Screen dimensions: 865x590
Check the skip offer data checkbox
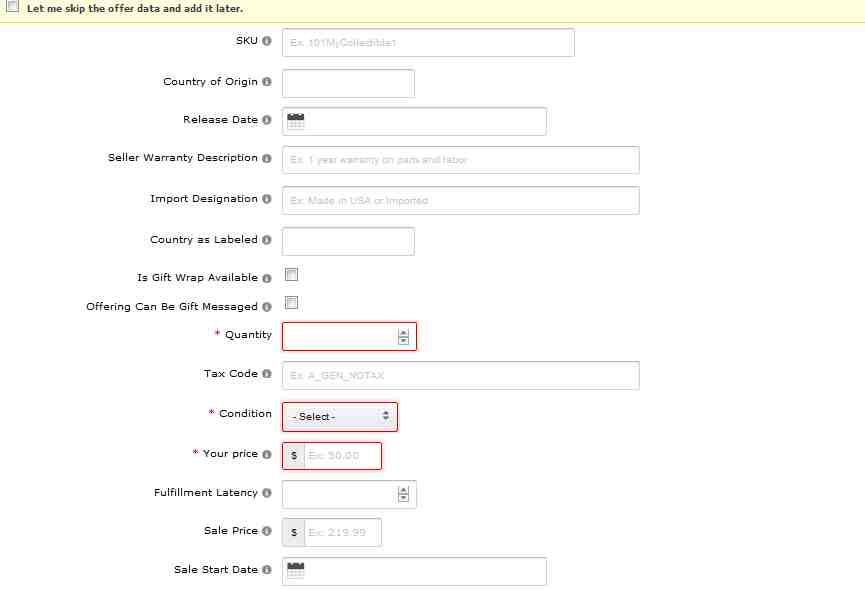click(x=12, y=7)
